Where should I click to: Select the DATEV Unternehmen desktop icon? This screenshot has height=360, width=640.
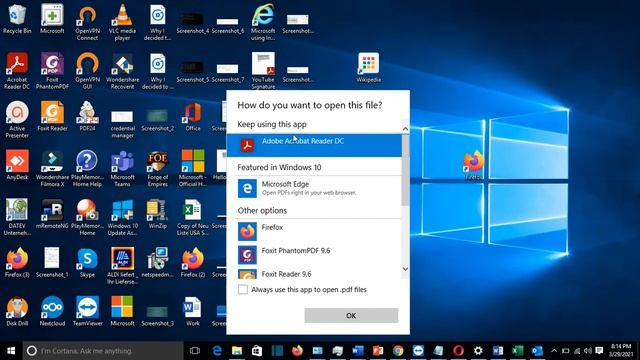[x=17, y=217]
